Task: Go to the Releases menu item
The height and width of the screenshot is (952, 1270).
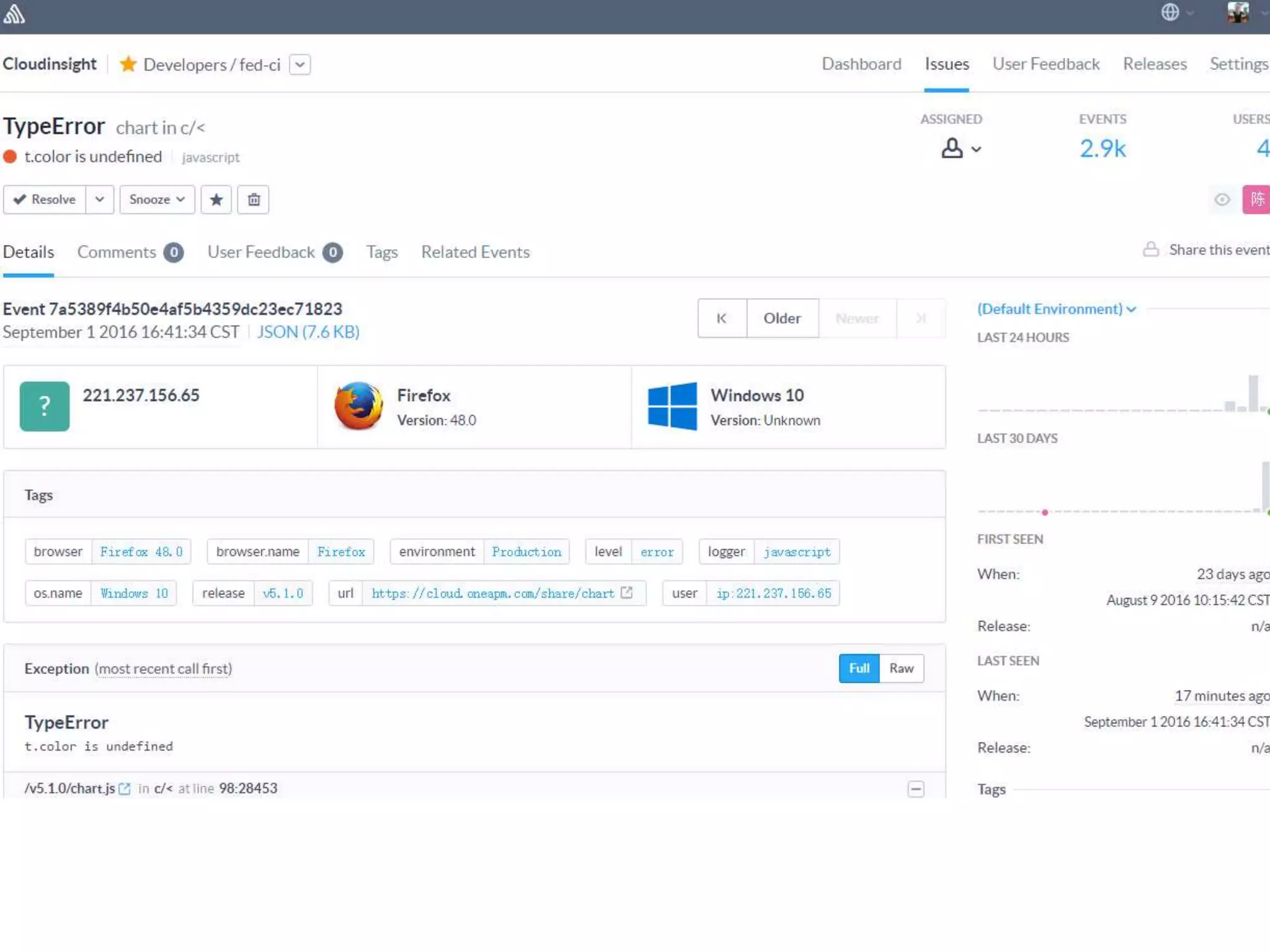Action: [1154, 64]
